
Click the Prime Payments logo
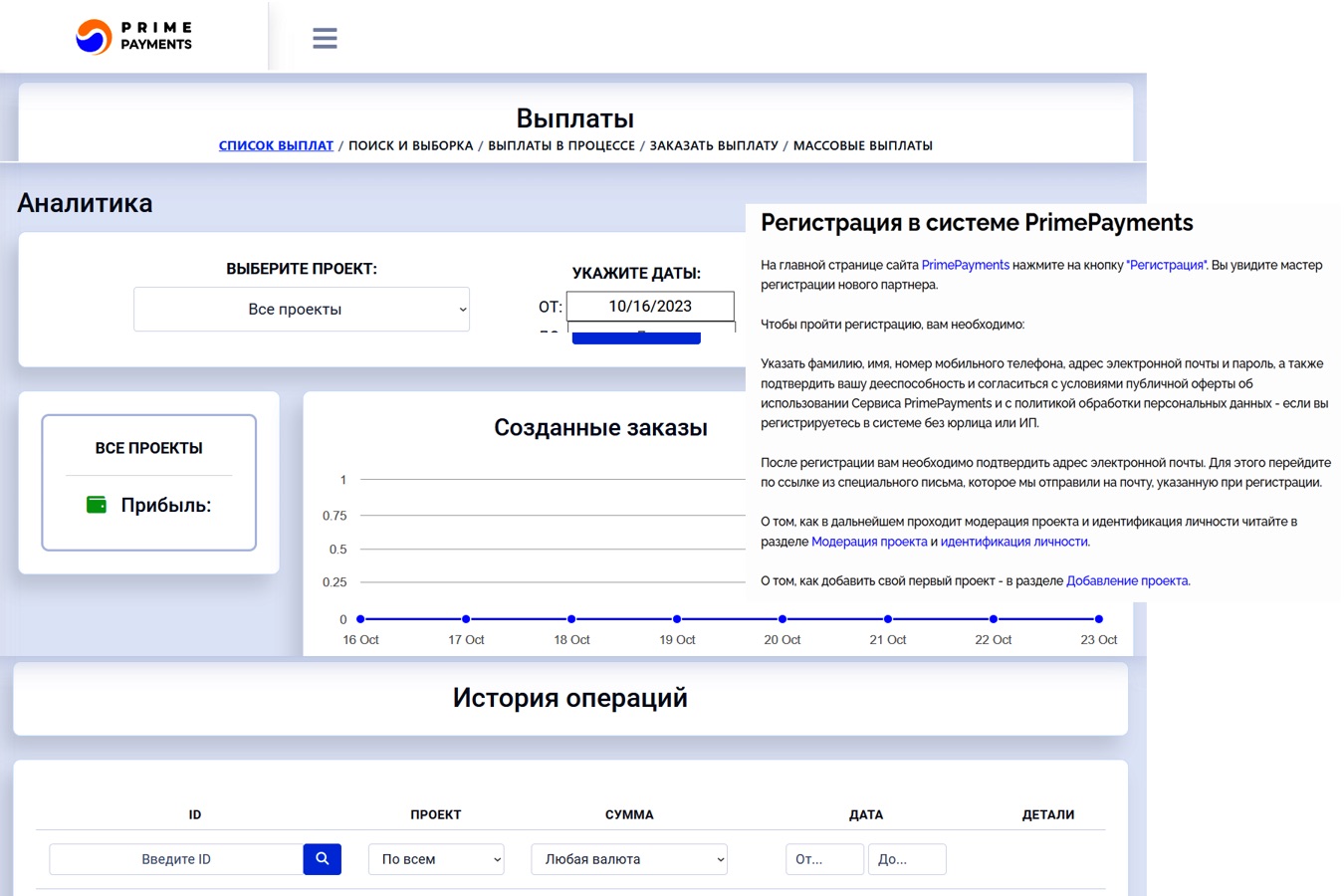coord(134,36)
